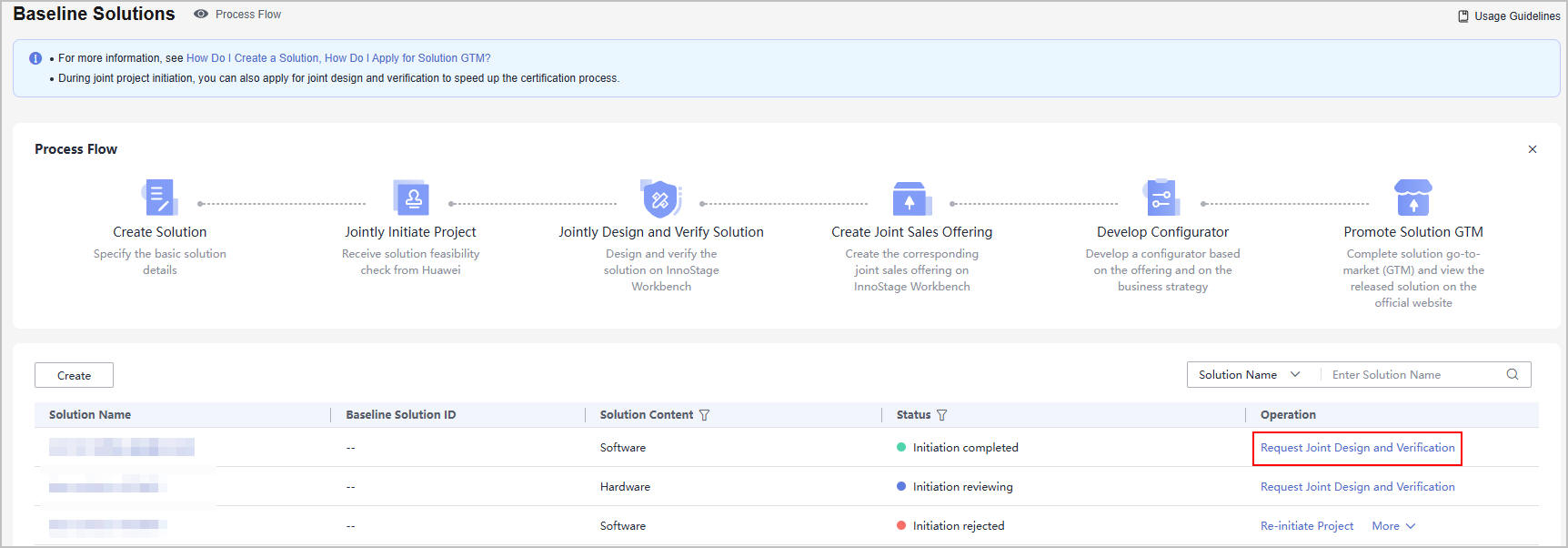The image size is (1568, 548).
Task: Click the Create Solution step icon
Action: coord(159,198)
